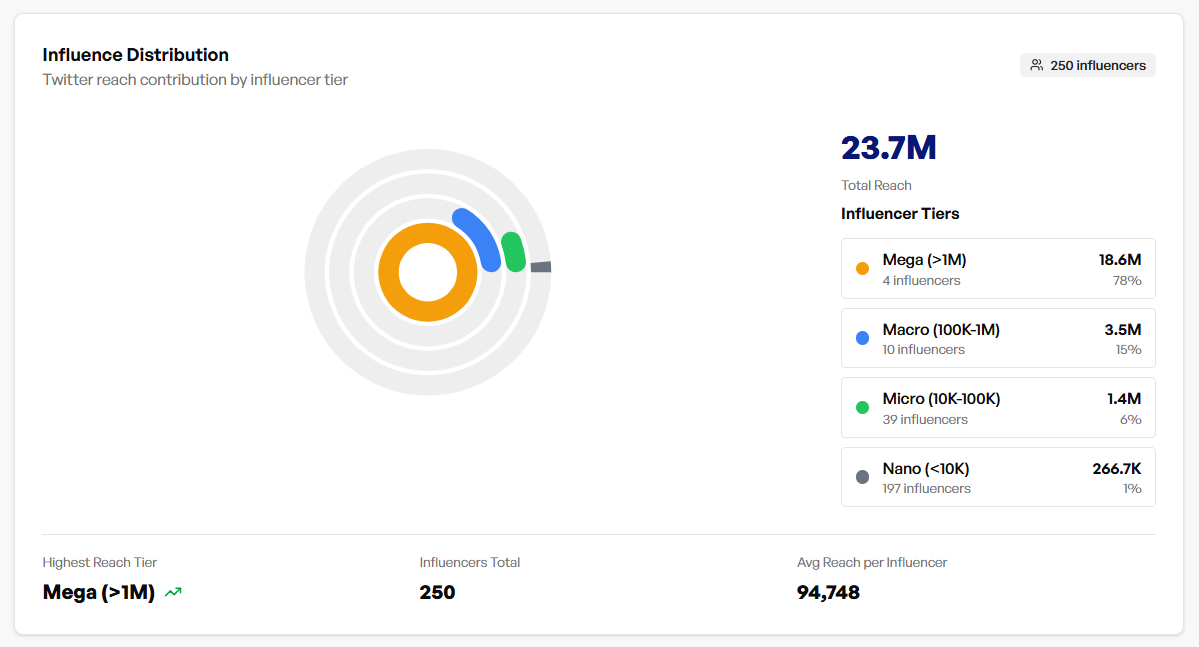Click the Influencers Total 250 stat

pos(437,592)
